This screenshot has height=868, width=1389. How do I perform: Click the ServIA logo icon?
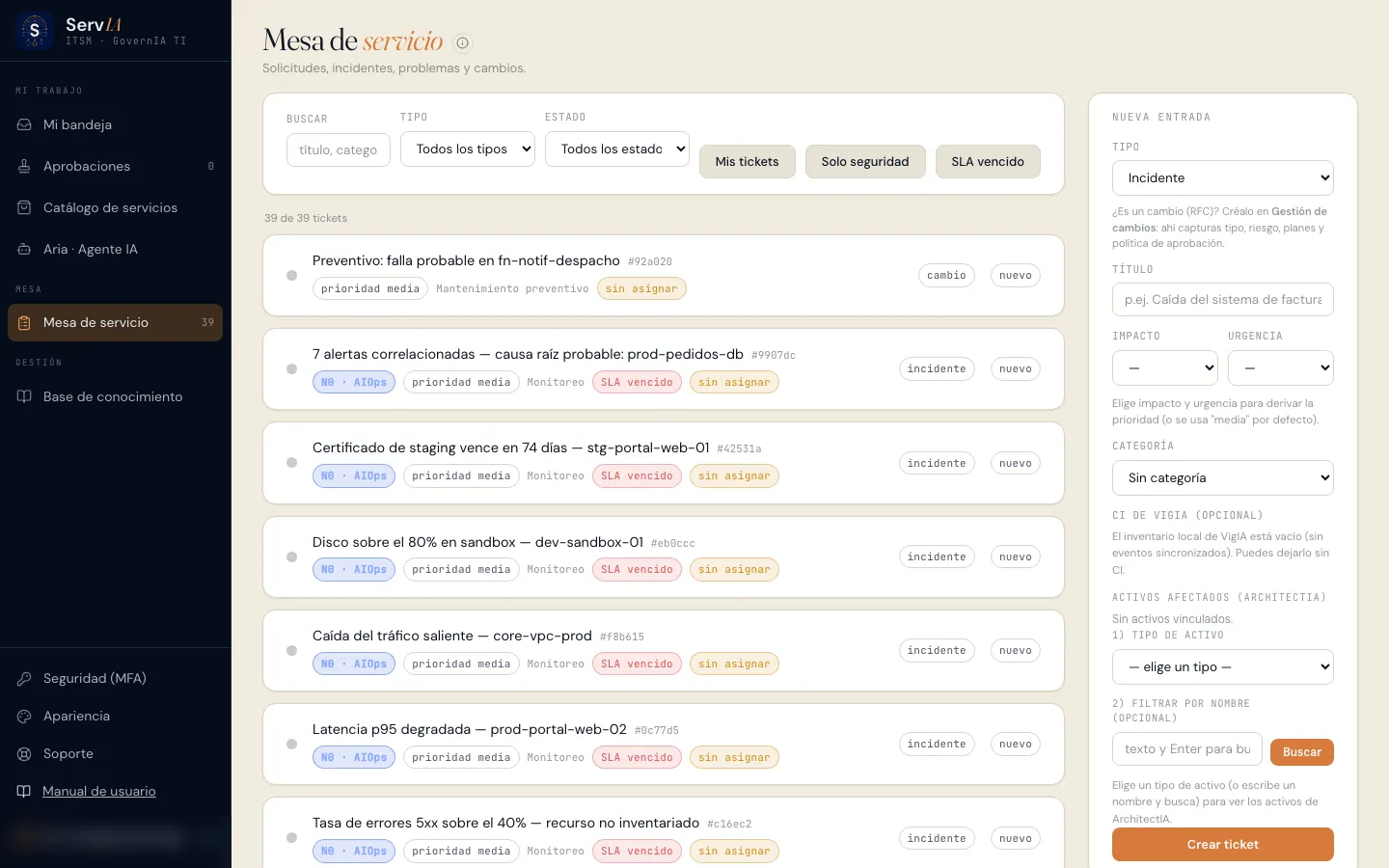[35, 31]
